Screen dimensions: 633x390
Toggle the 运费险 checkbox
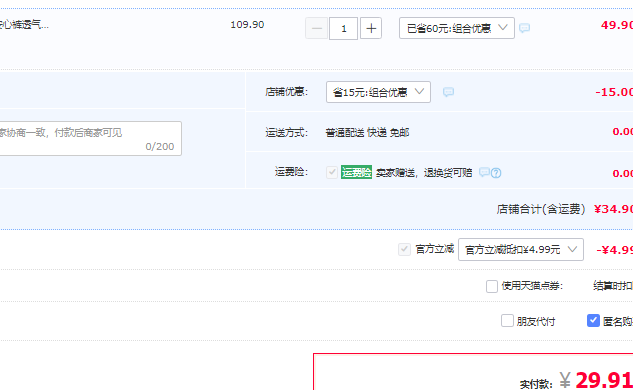(332, 172)
